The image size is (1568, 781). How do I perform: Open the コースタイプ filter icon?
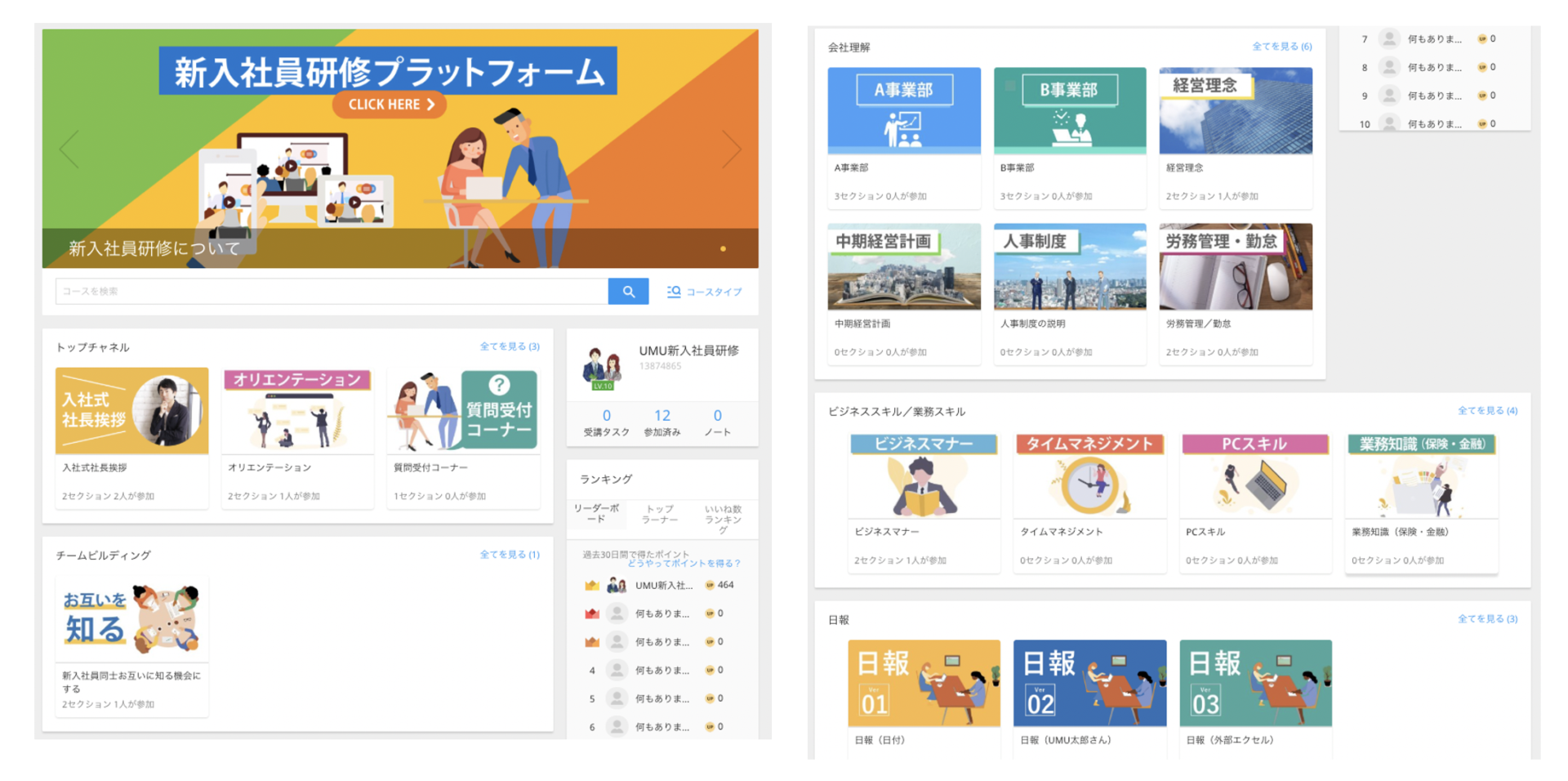click(673, 292)
